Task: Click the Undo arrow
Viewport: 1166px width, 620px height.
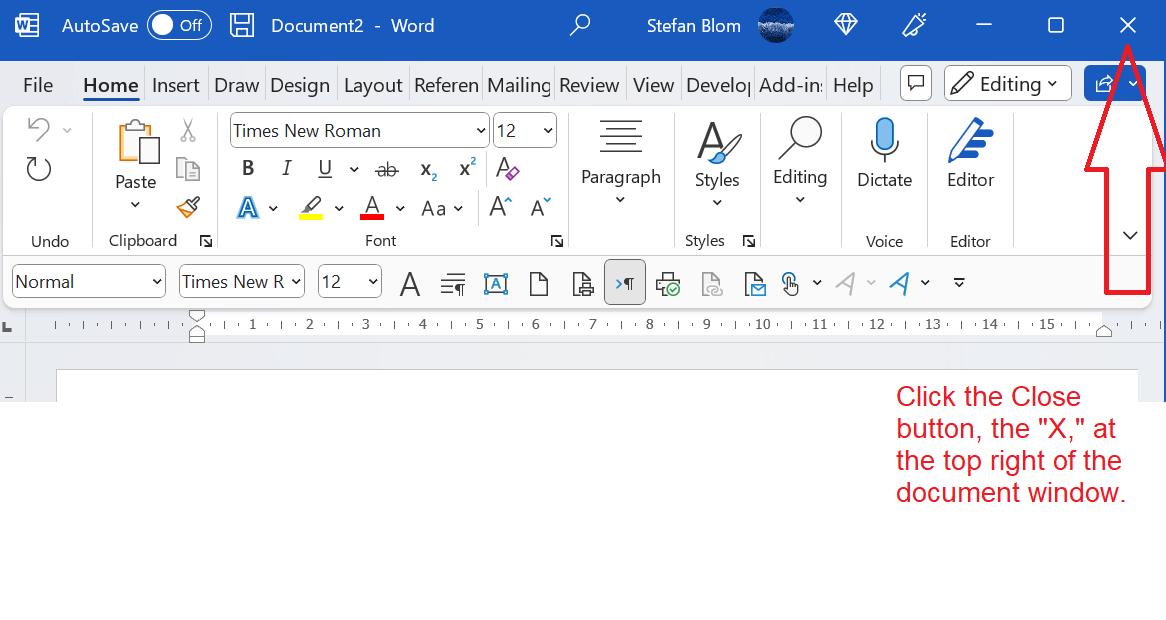Action: point(38,128)
